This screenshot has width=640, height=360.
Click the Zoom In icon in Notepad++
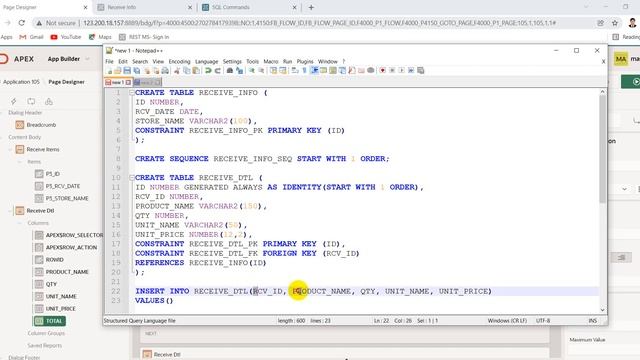(x=252, y=71)
